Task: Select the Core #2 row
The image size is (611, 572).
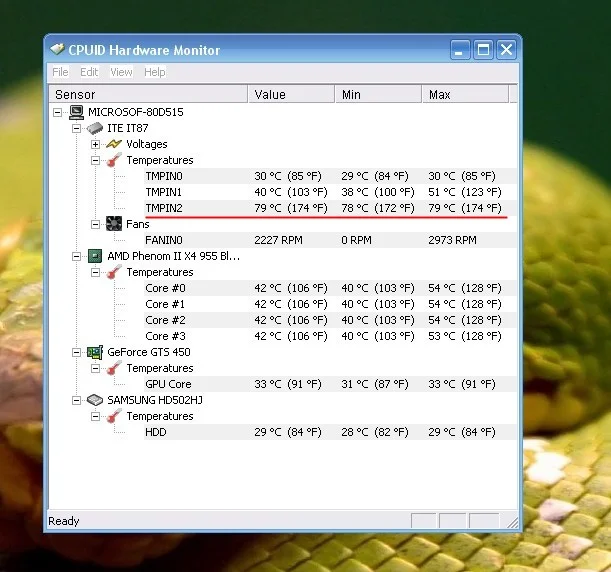Action: point(330,320)
